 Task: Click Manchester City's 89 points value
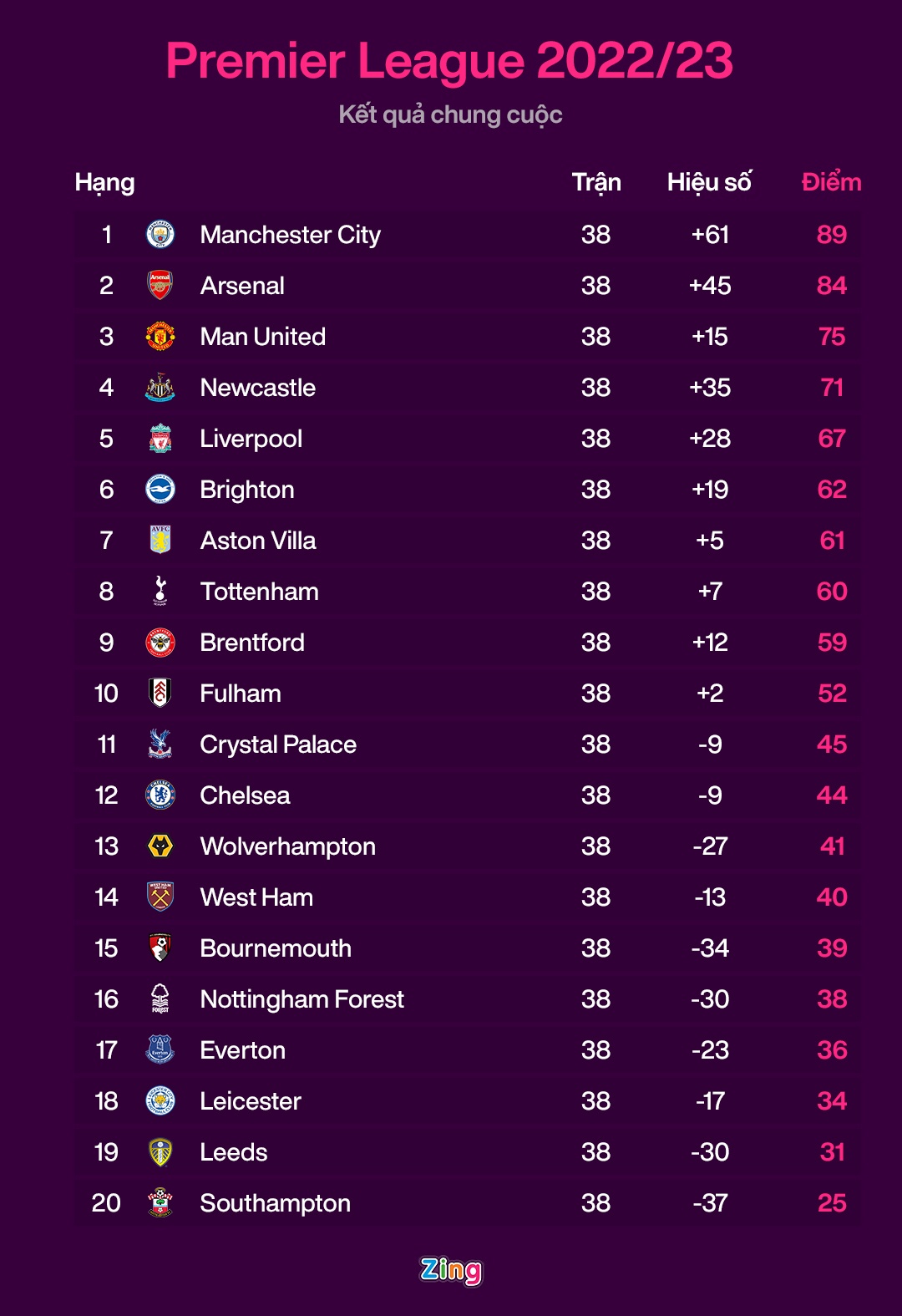coord(832,235)
